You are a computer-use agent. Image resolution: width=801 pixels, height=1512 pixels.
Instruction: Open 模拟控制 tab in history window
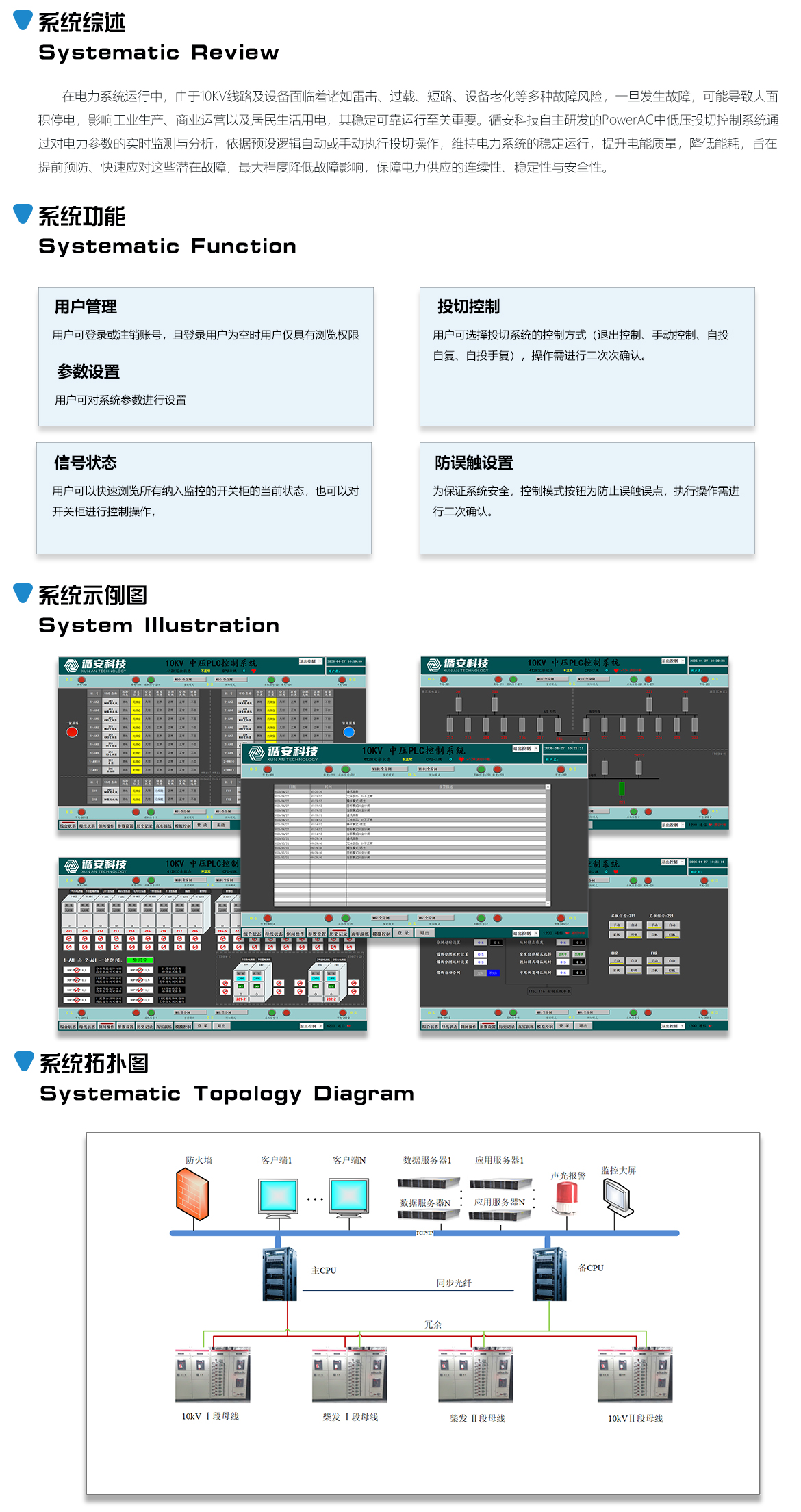pos(381,934)
